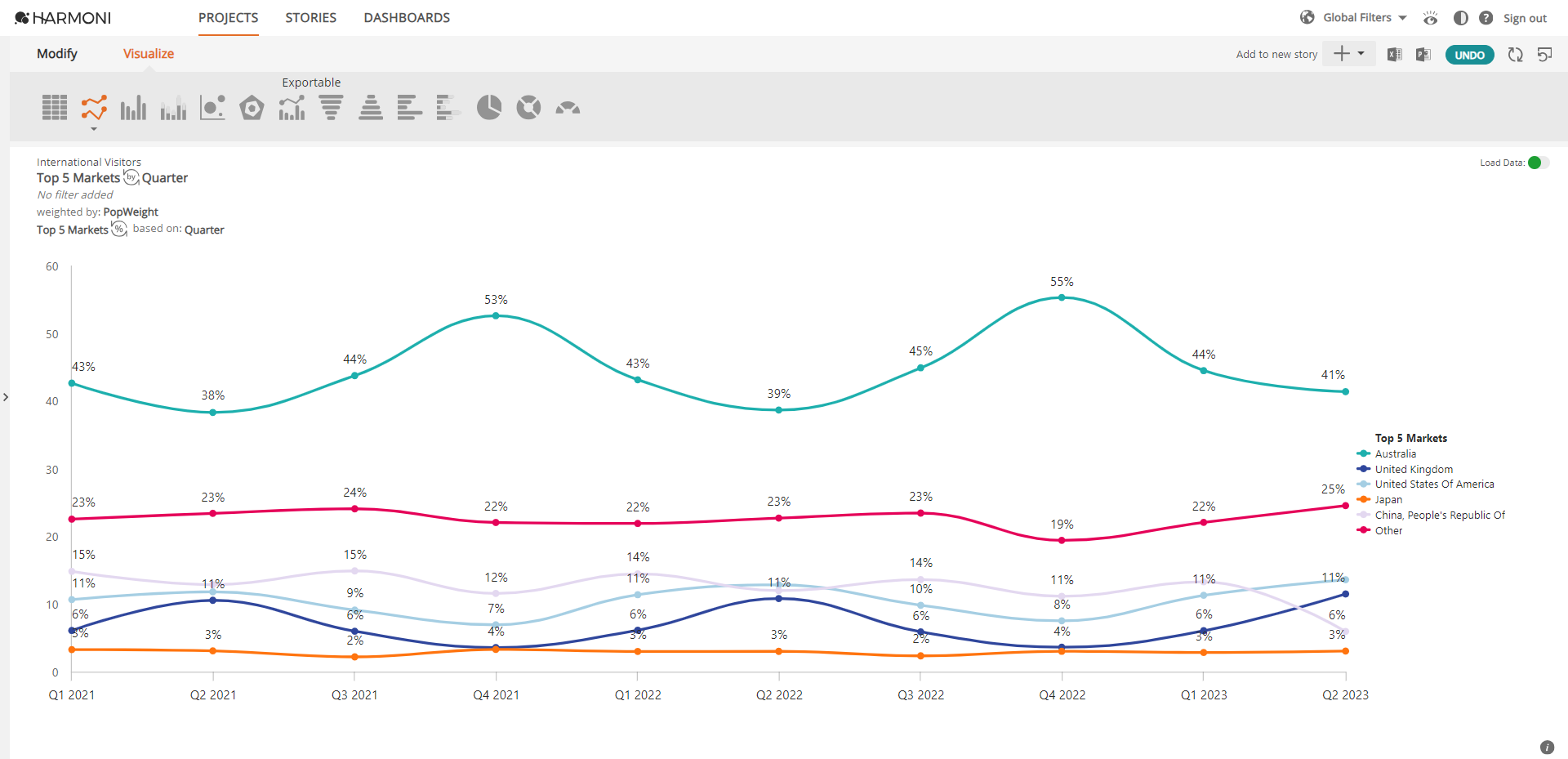Screen dimensions: 1568x759
Task: Select the table view icon
Action: tap(54, 107)
